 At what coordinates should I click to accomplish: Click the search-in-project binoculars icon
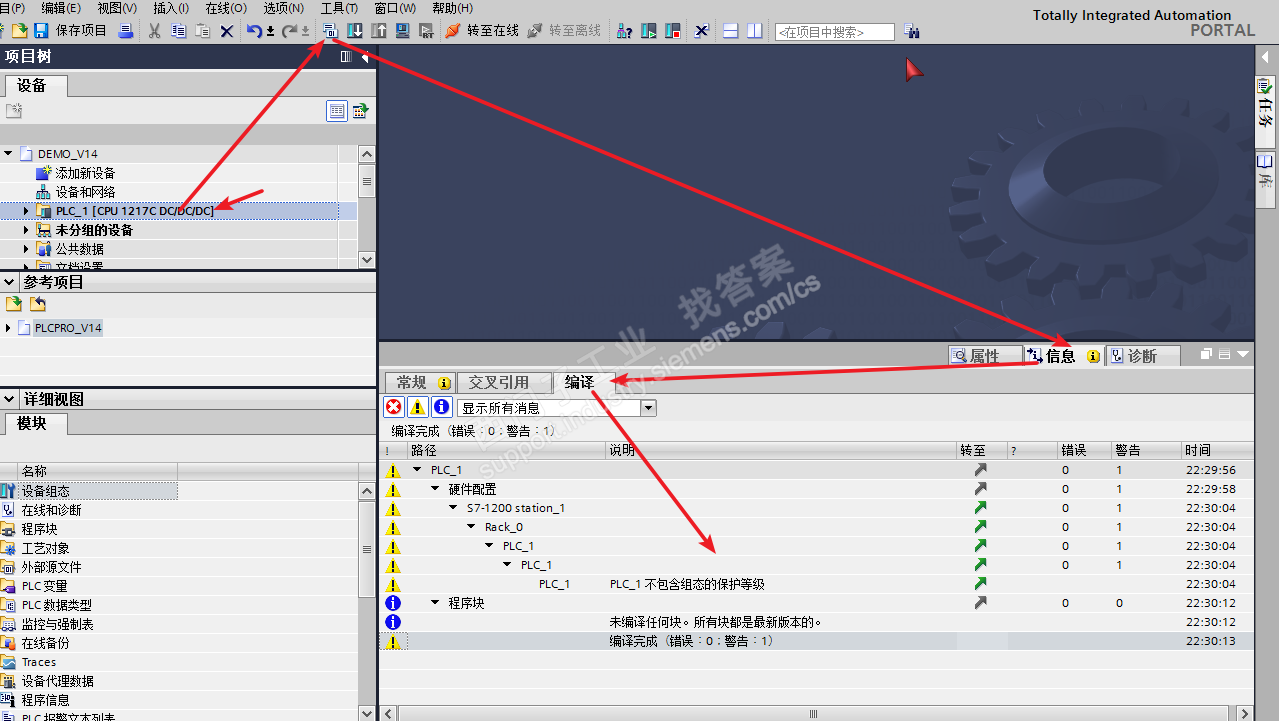click(x=911, y=31)
